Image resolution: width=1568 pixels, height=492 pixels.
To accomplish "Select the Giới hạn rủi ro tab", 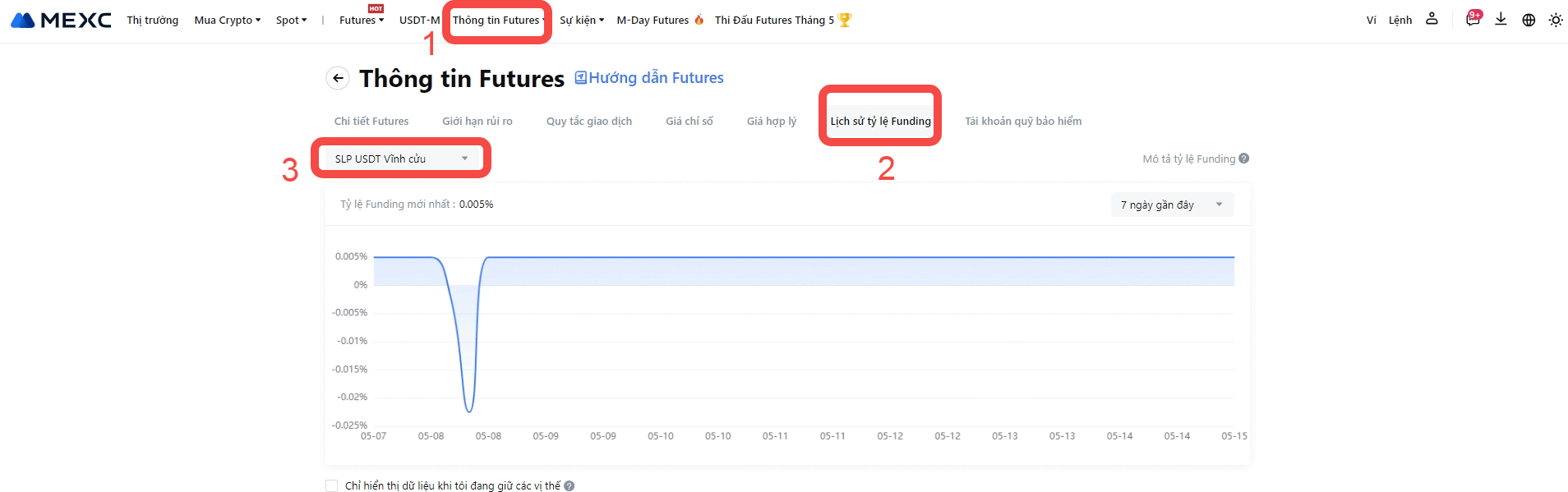I will tap(477, 121).
